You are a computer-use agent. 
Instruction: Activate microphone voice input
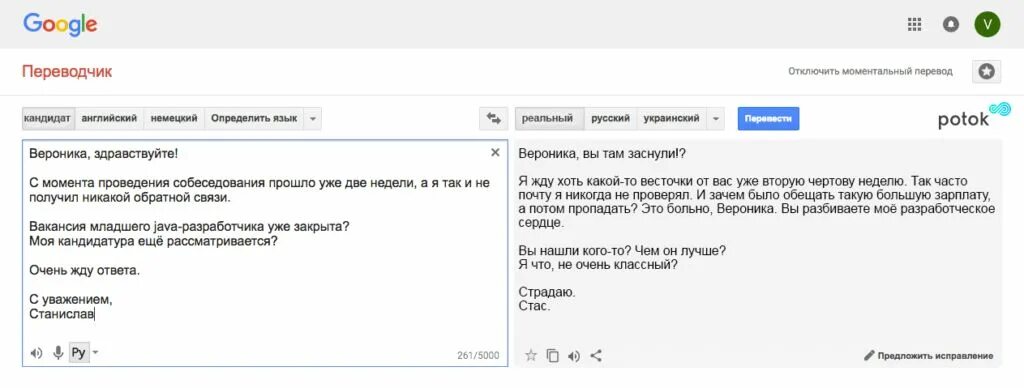point(58,353)
